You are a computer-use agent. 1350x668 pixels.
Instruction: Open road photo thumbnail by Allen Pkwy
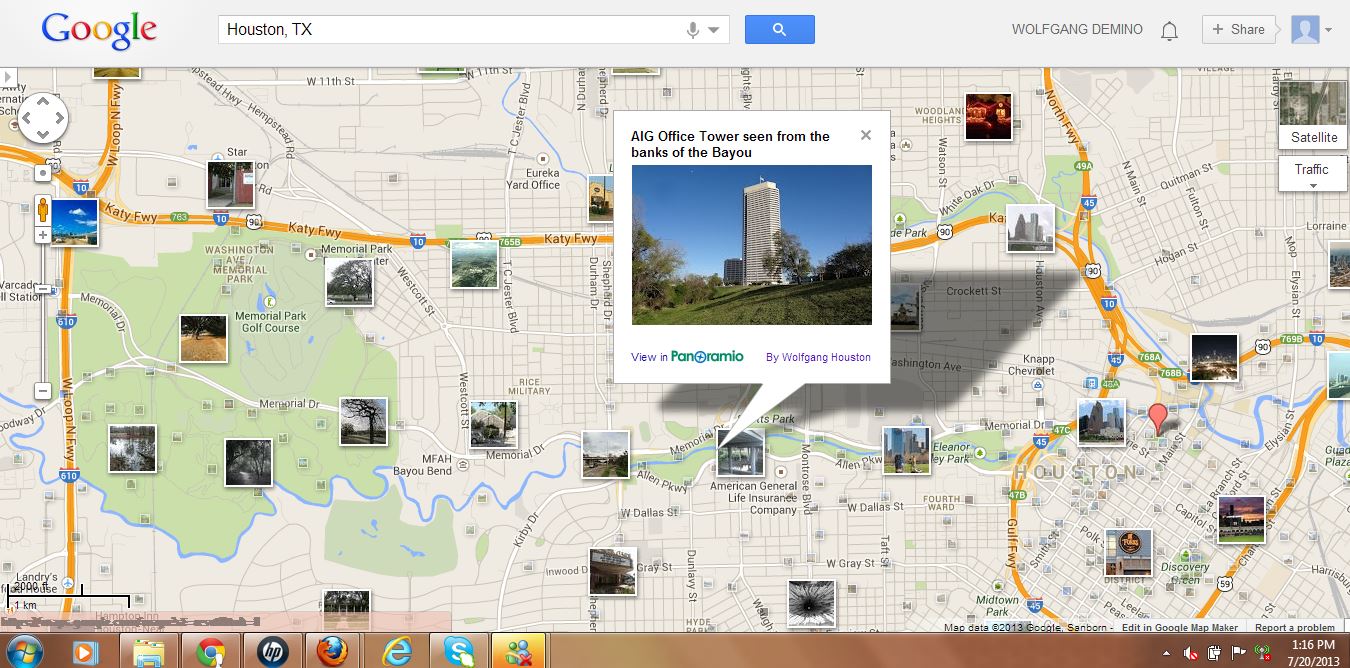[x=606, y=454]
